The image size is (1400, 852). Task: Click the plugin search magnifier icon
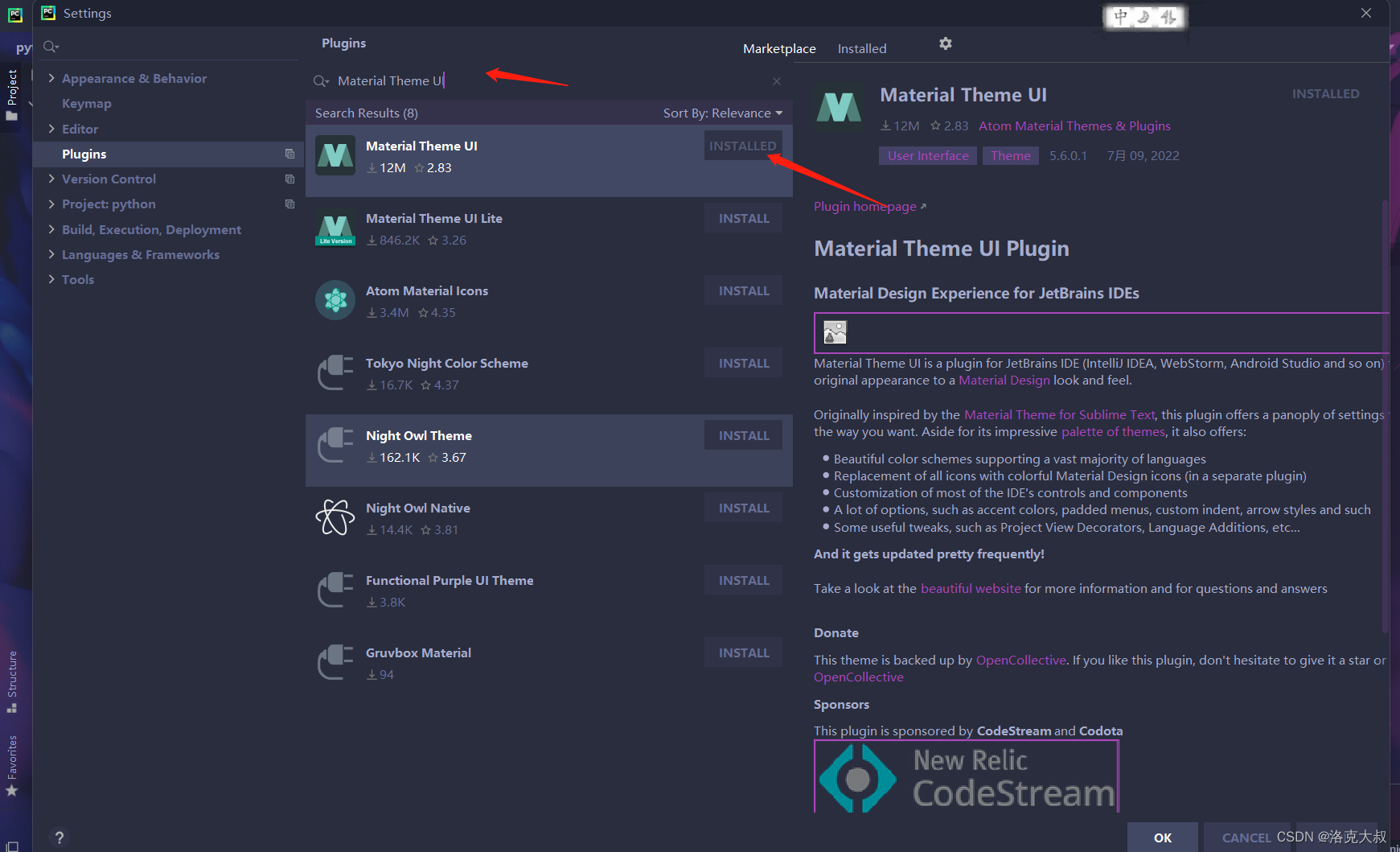click(321, 80)
